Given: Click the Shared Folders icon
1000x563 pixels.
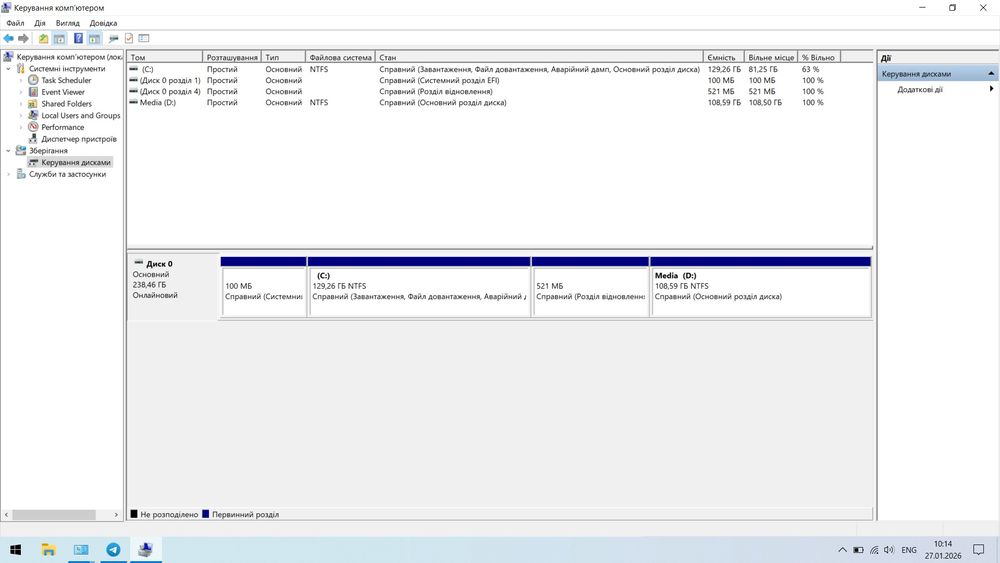Looking at the screenshot, I should 33,104.
